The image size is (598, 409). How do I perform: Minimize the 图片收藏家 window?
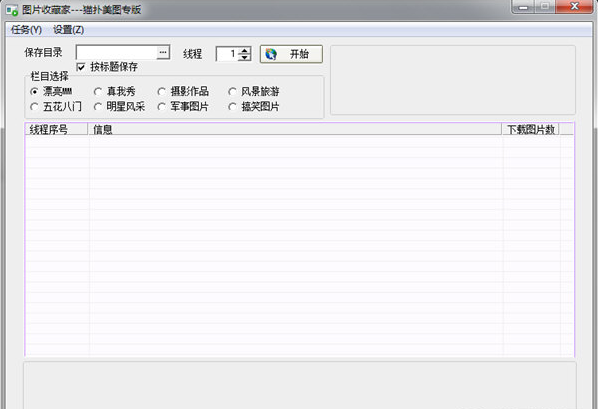pos(524,6)
